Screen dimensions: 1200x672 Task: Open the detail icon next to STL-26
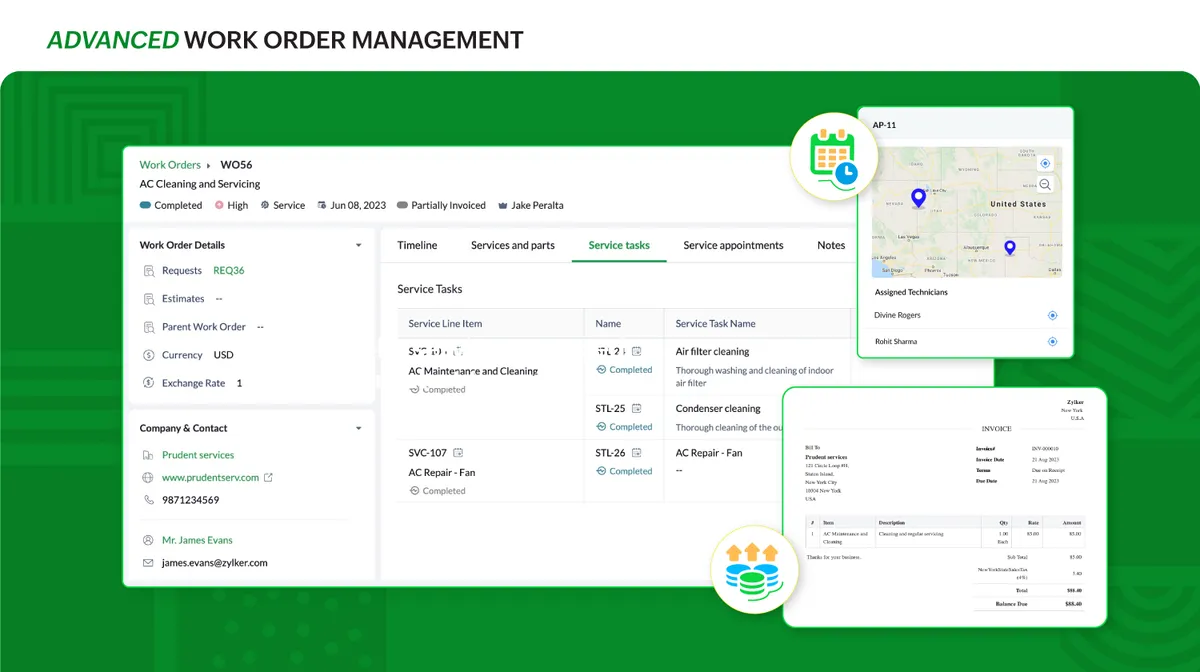(636, 453)
